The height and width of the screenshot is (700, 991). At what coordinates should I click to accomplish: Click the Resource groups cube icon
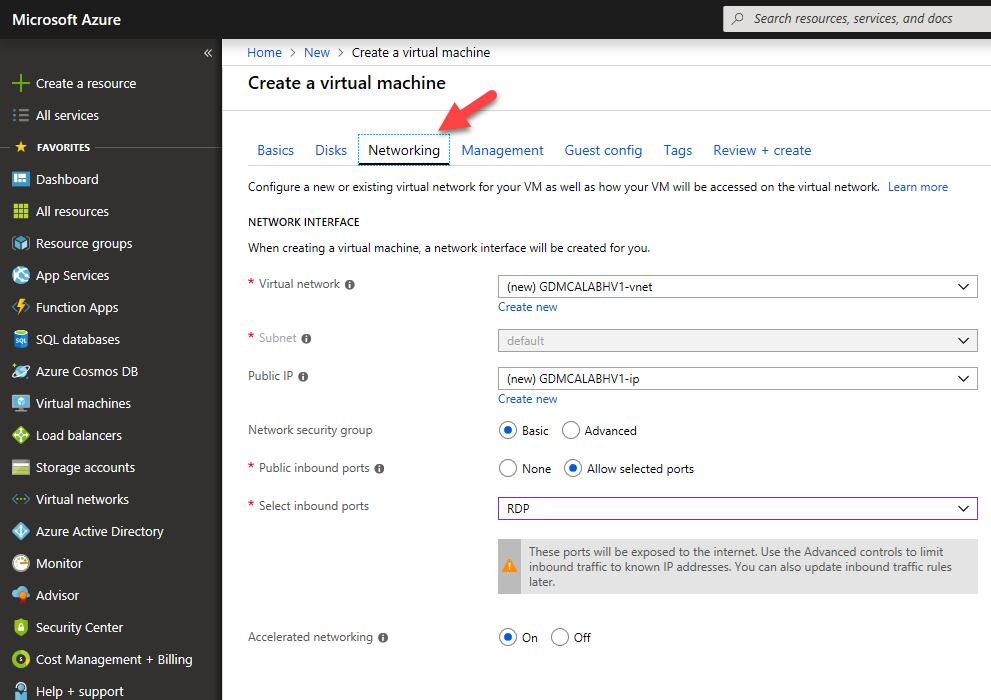pos(21,243)
